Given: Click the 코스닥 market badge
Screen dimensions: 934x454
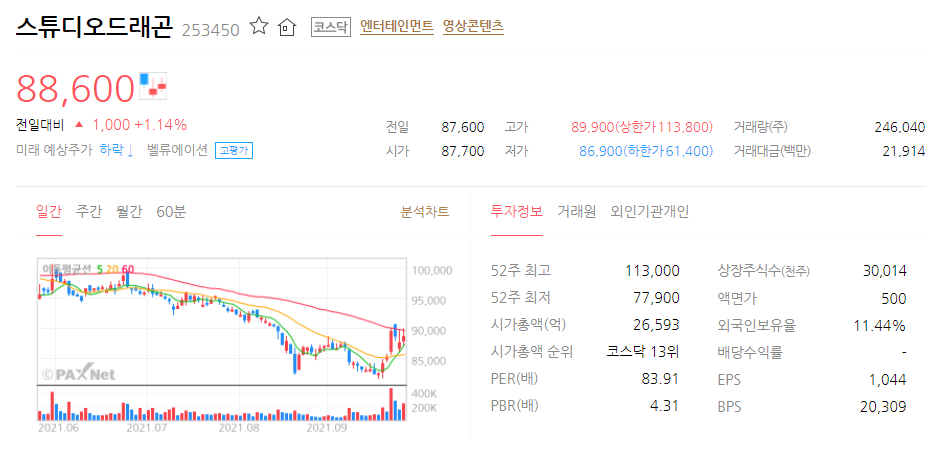Looking at the screenshot, I should pyautogui.click(x=332, y=27).
